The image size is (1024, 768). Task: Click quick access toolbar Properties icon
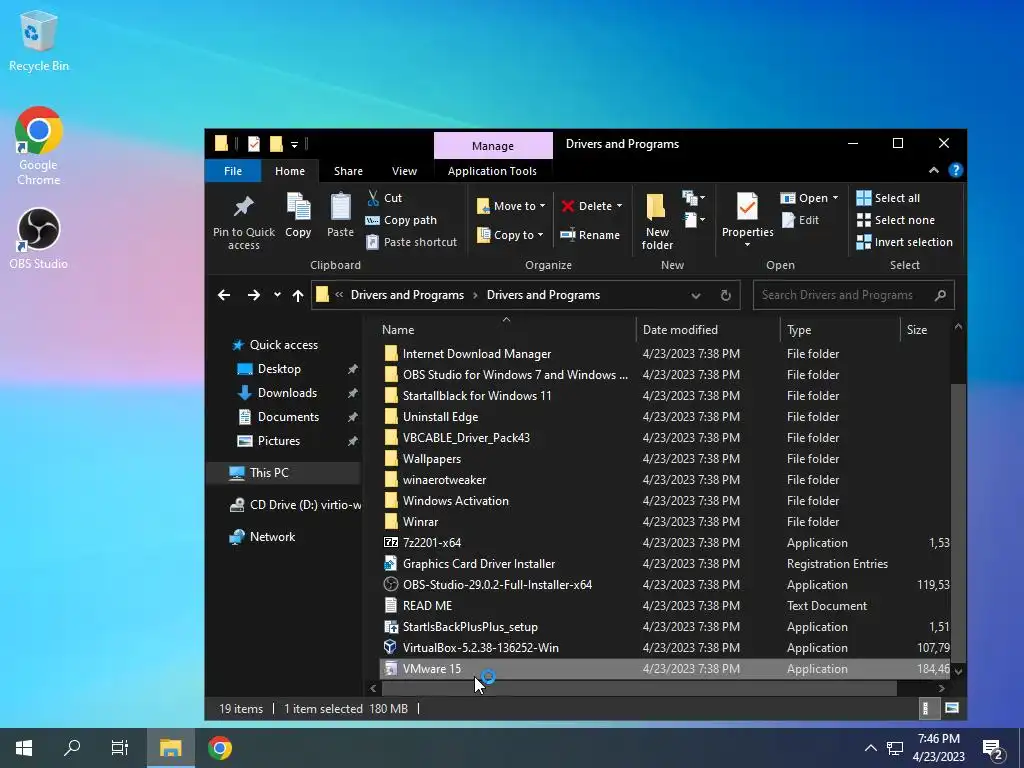click(254, 144)
